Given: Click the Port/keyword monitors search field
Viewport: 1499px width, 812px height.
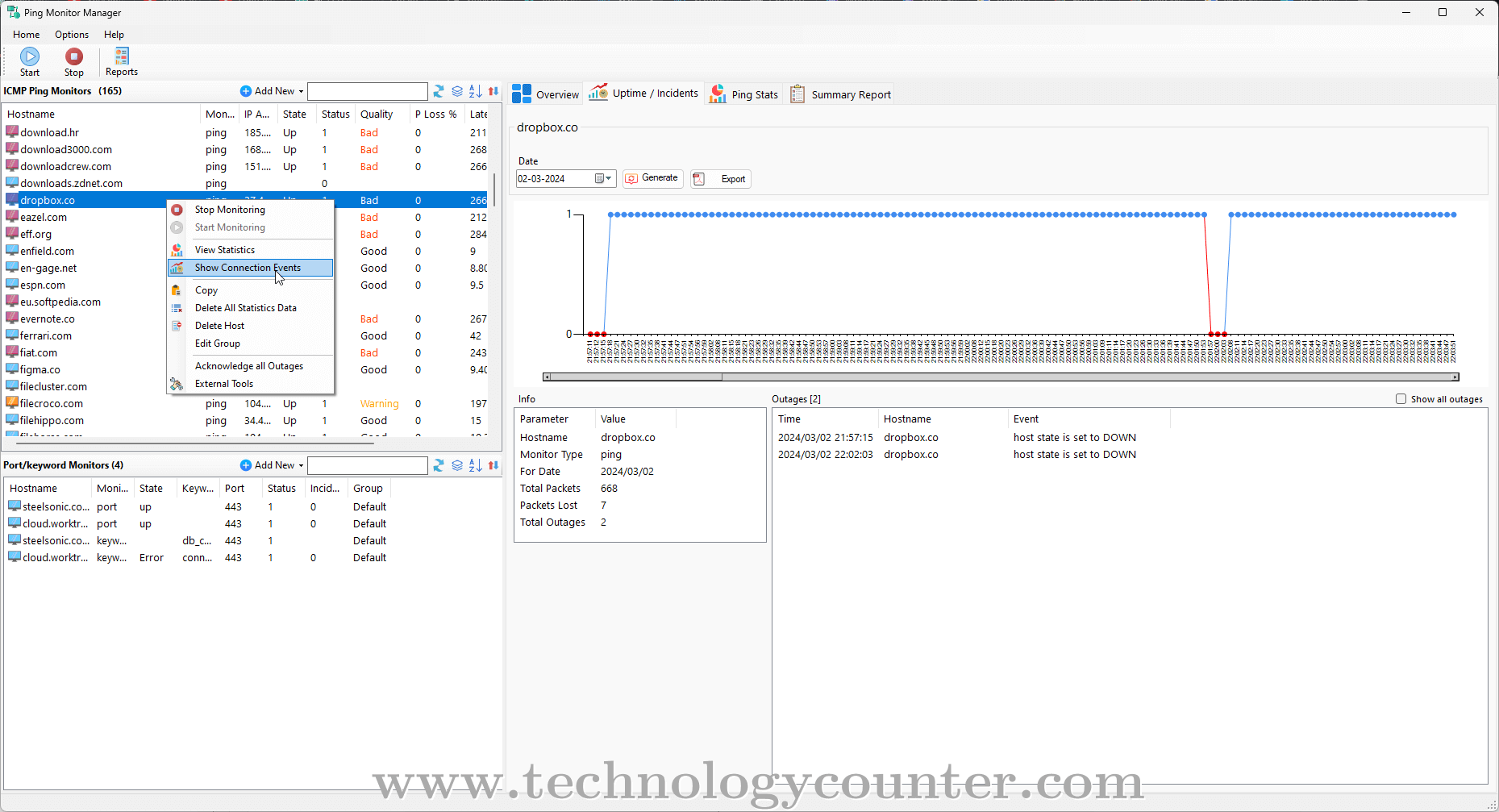Looking at the screenshot, I should click(x=368, y=465).
